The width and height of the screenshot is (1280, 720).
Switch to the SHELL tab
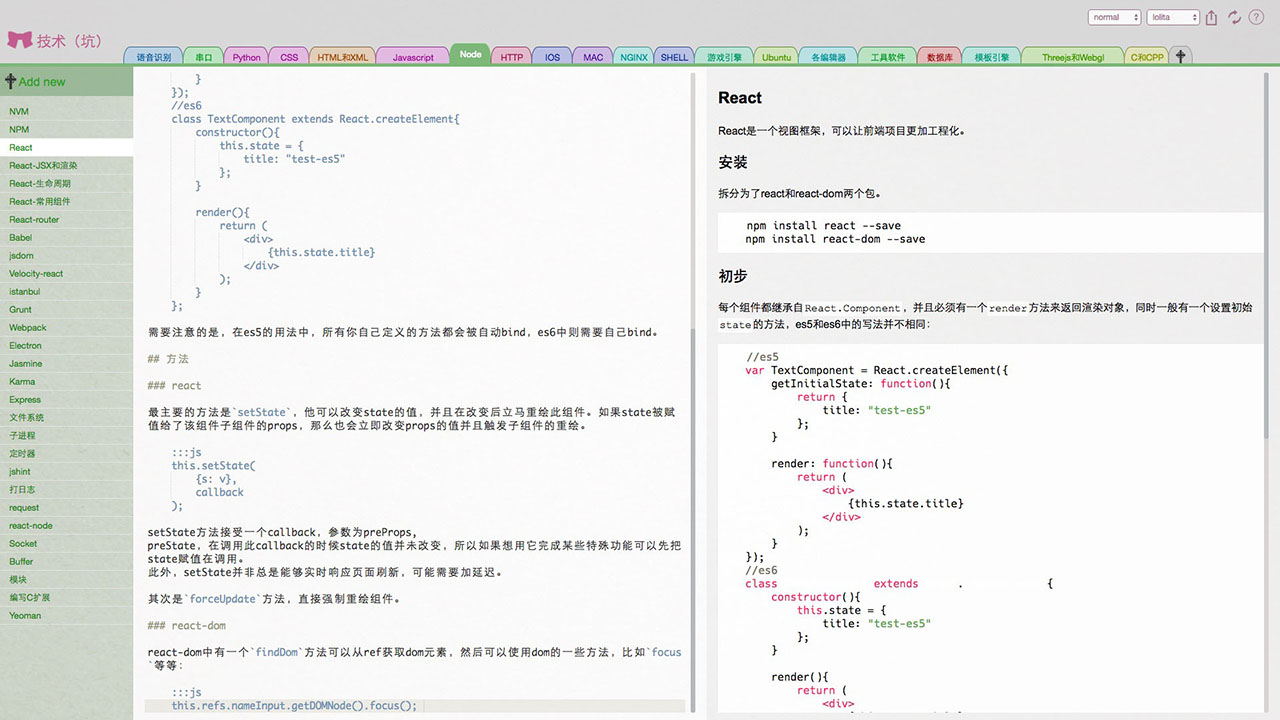pyautogui.click(x=674, y=57)
